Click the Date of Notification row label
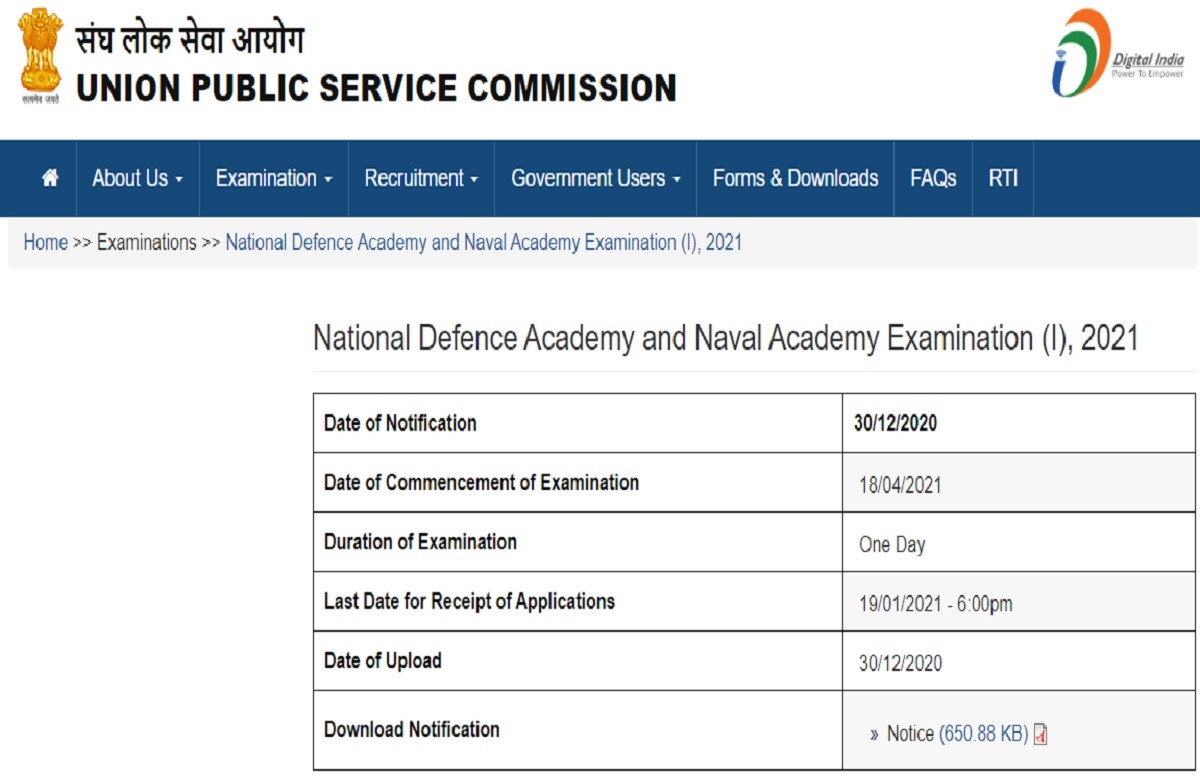Viewport: 1200px width, 776px height. click(400, 423)
